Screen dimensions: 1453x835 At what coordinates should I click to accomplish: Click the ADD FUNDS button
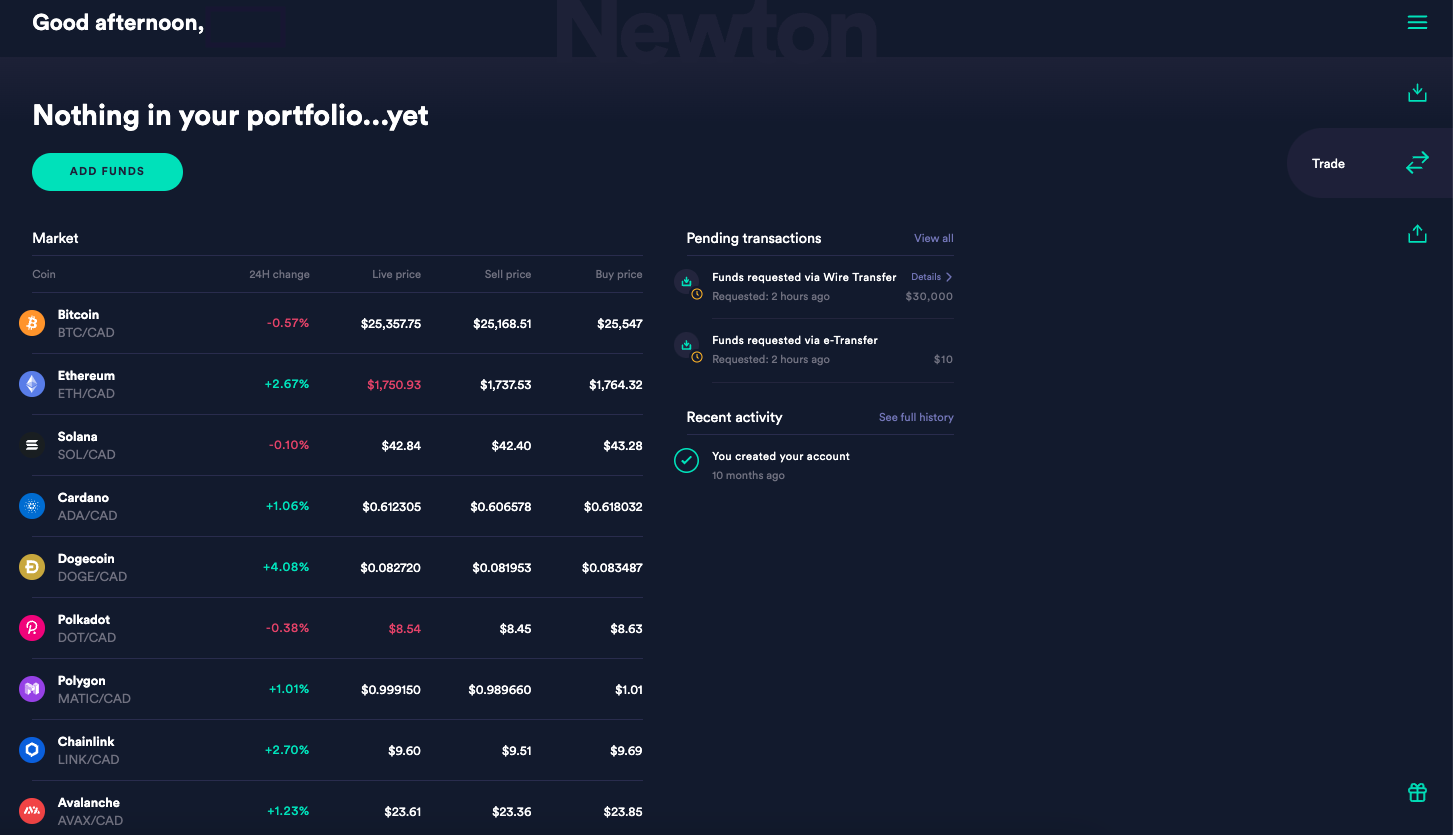107,172
